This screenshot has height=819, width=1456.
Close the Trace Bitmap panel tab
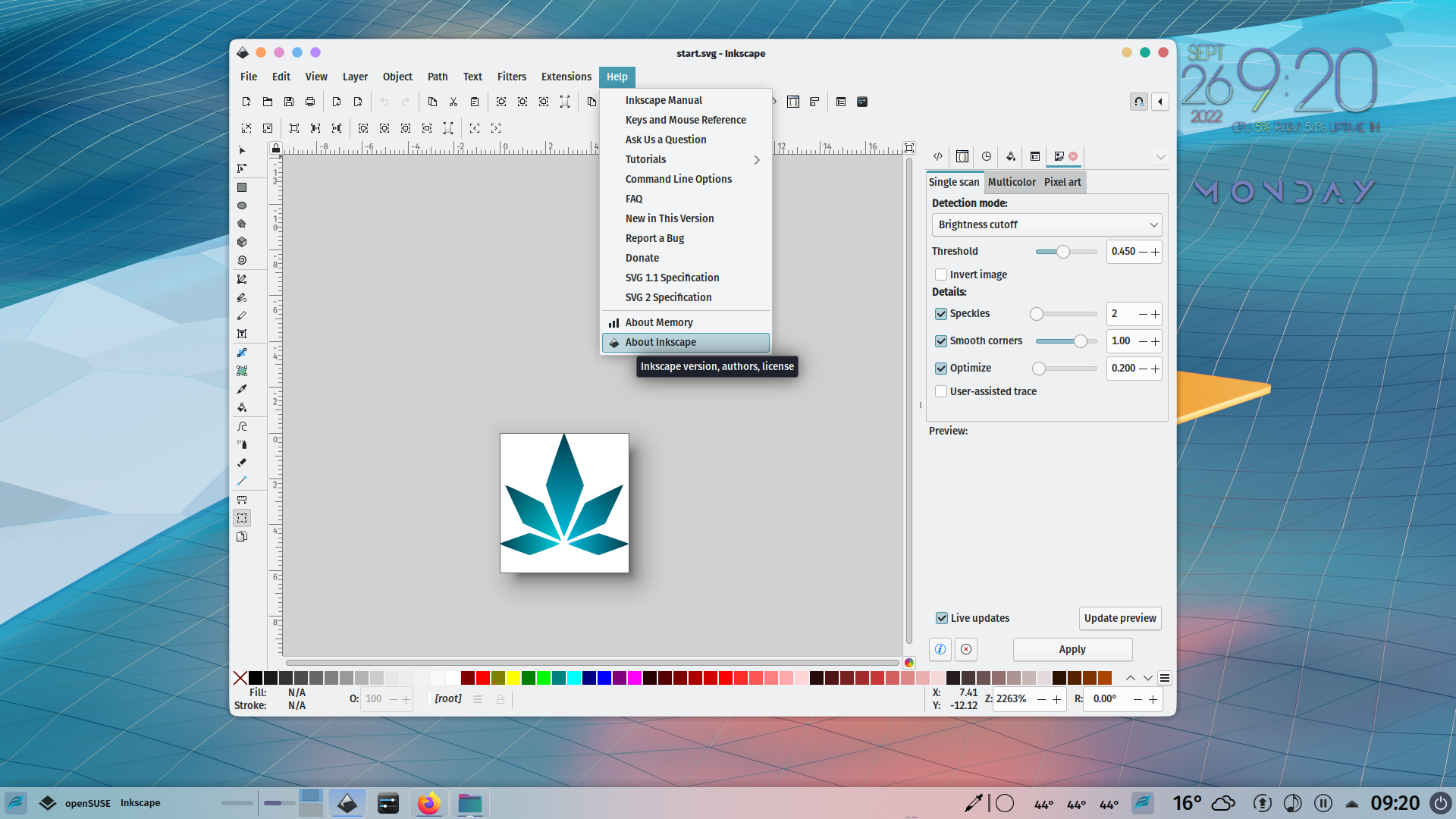point(1073,156)
